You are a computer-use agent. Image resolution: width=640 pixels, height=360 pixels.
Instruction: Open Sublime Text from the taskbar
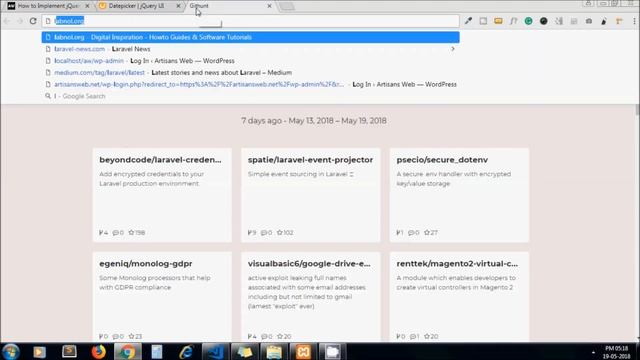(69, 351)
